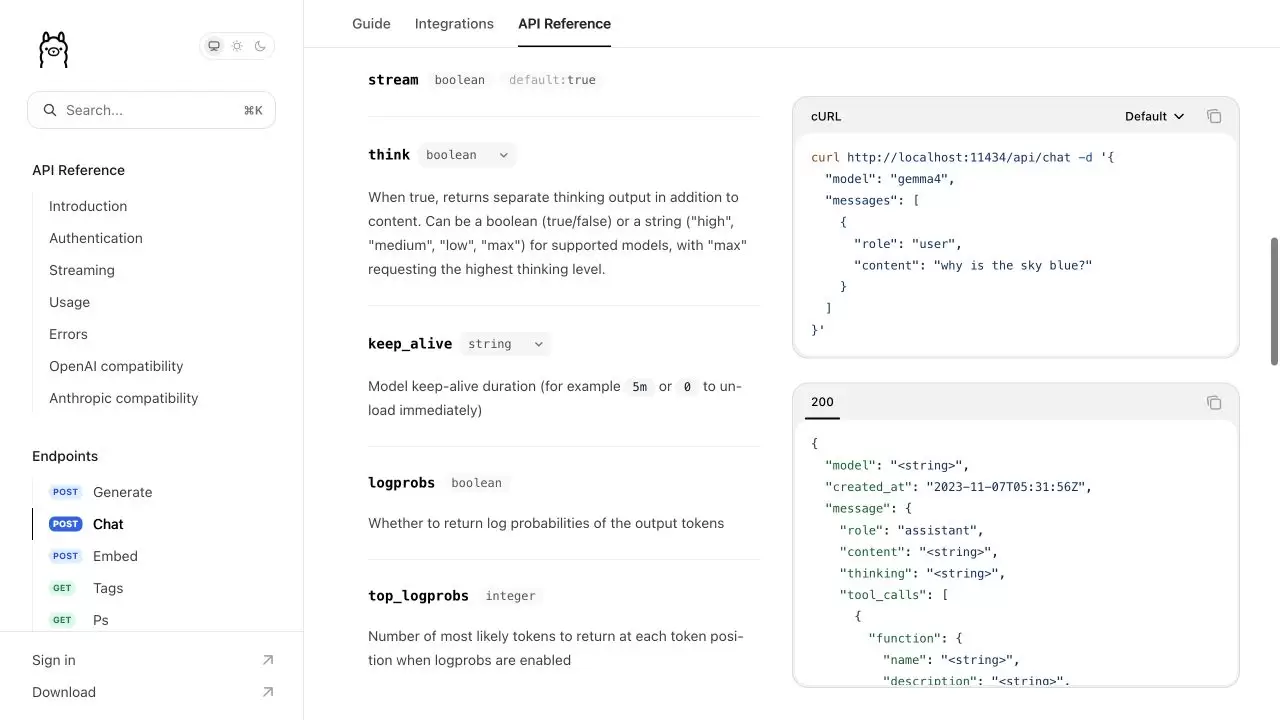Click the keep_alive parameter name
1280x720 pixels.
pyautogui.click(x=410, y=344)
